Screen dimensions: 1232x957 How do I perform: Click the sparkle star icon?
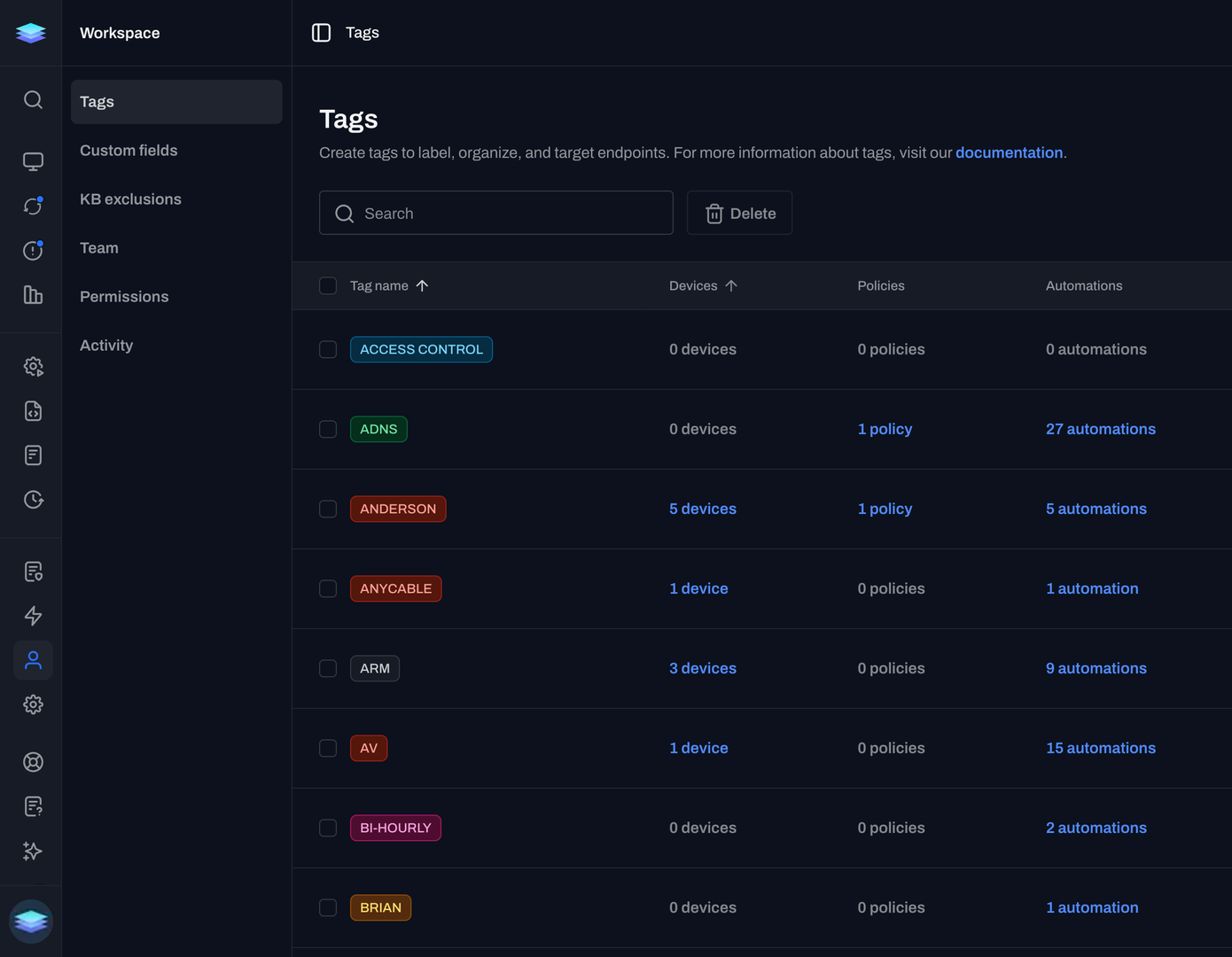(33, 851)
